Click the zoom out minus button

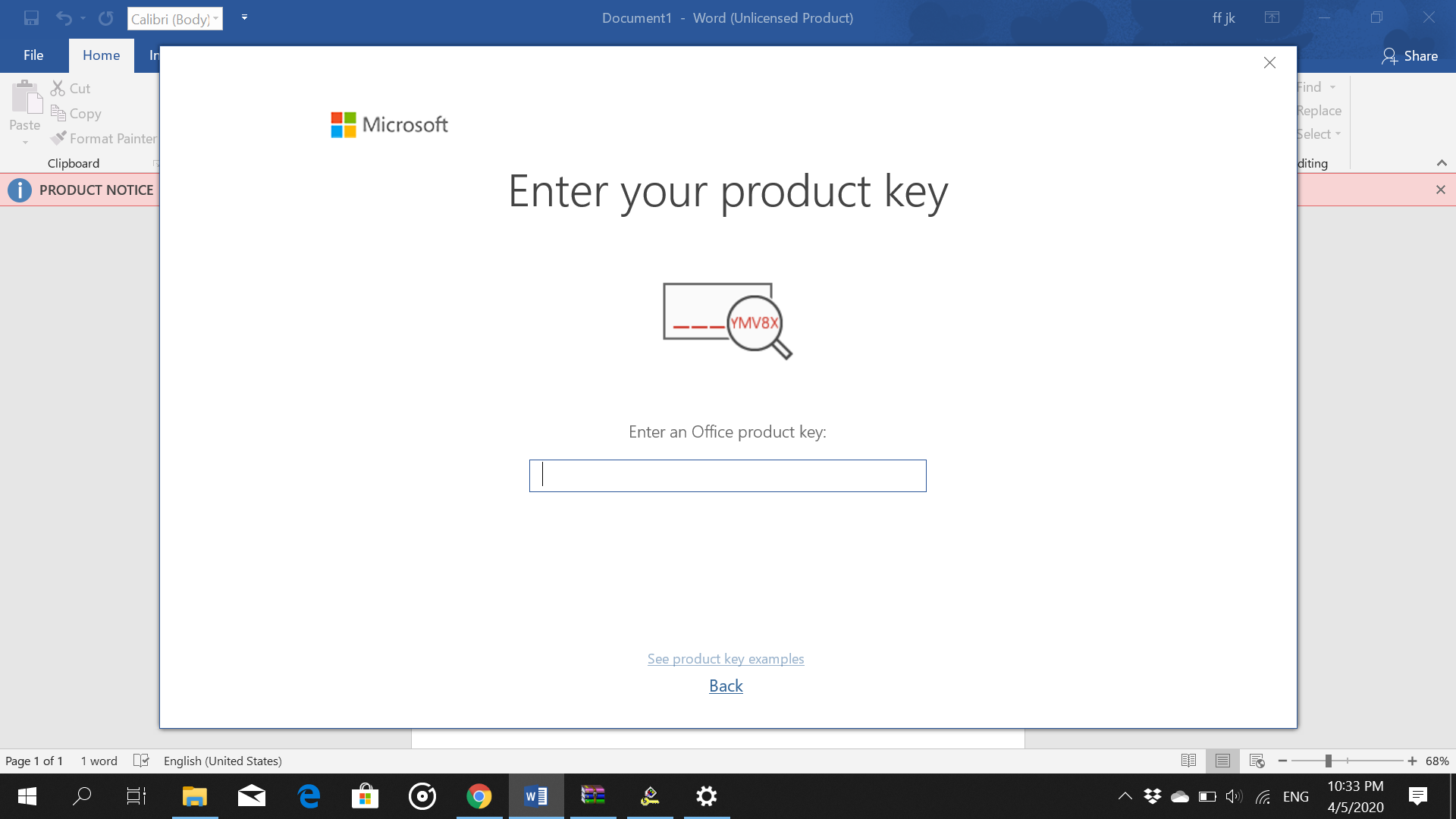1282,761
